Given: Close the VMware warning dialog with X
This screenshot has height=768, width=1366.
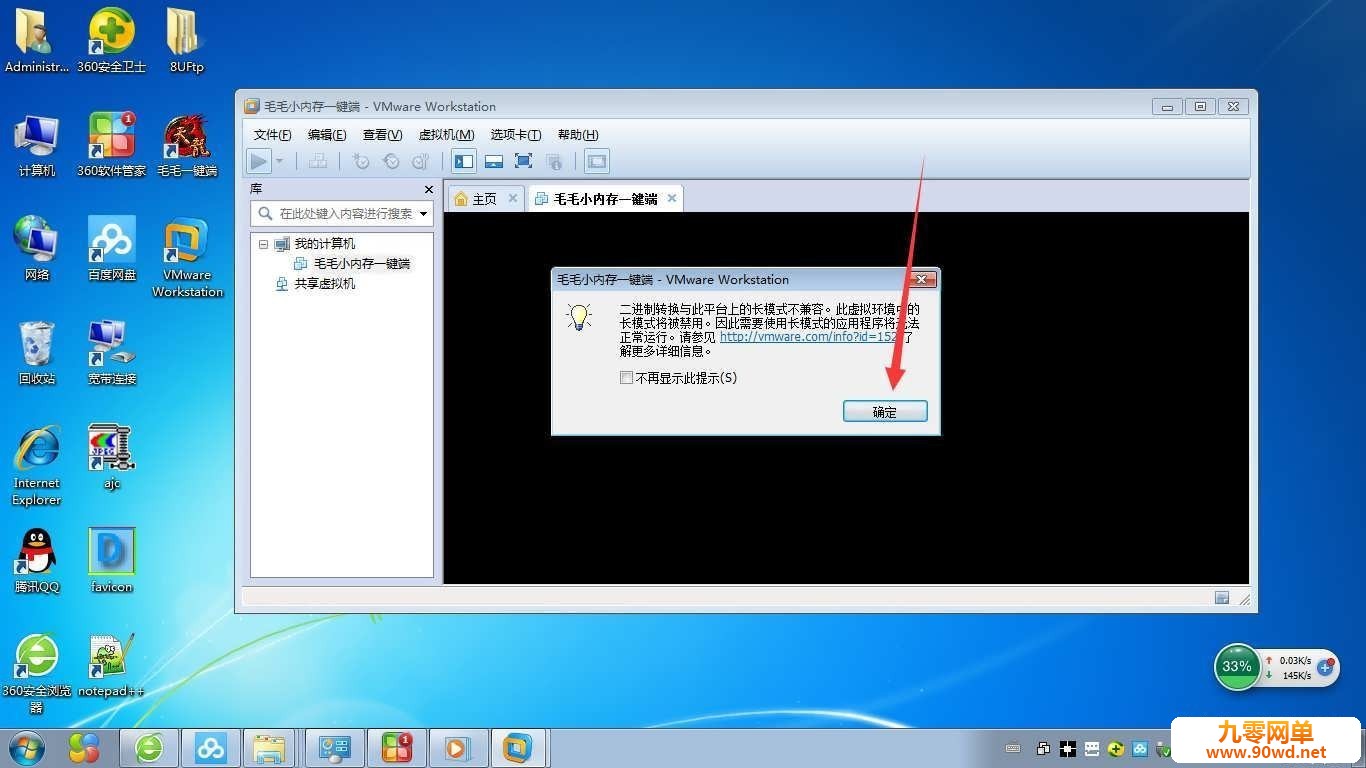Looking at the screenshot, I should coord(923,279).
